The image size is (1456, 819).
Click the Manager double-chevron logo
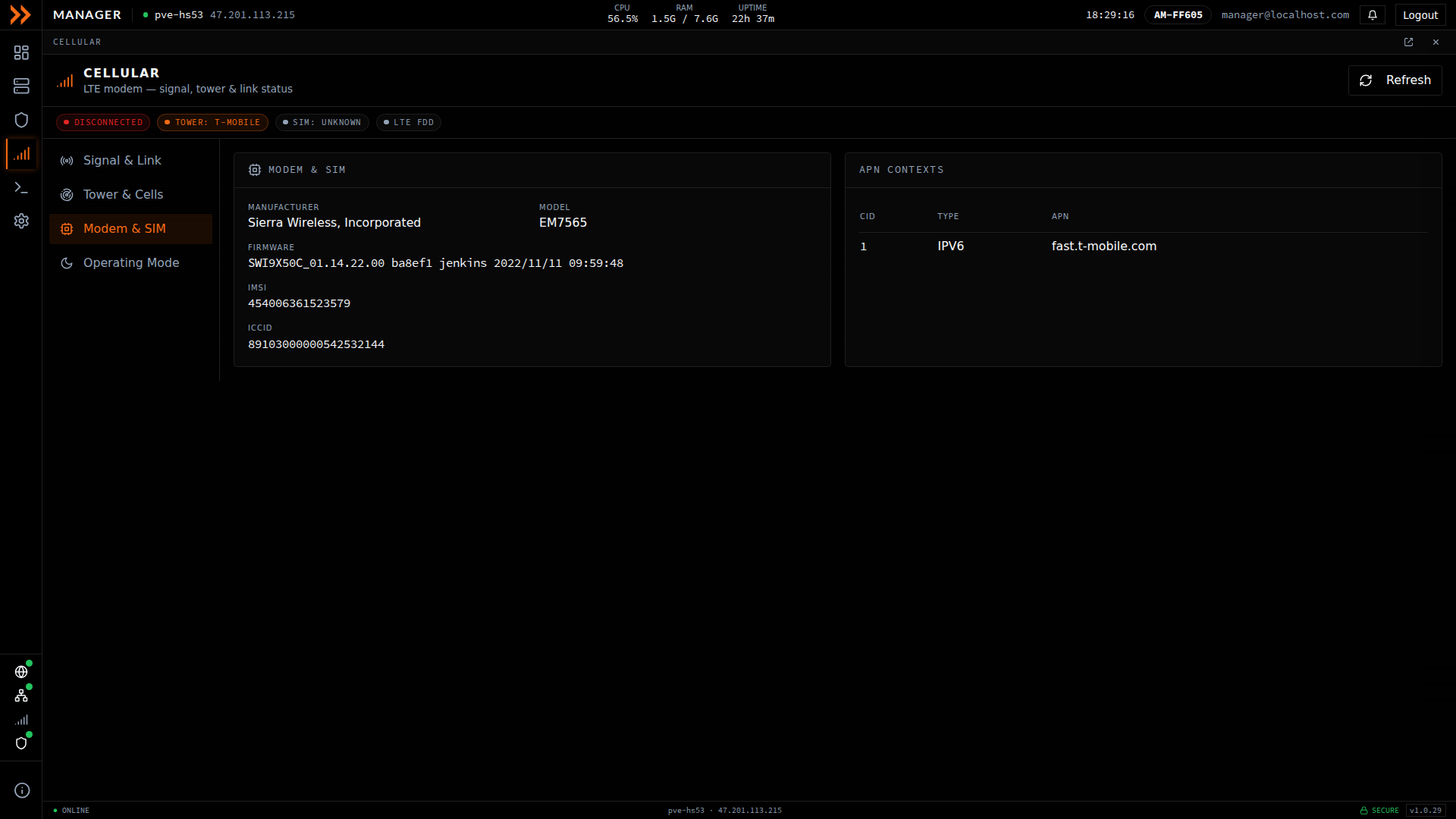[20, 15]
